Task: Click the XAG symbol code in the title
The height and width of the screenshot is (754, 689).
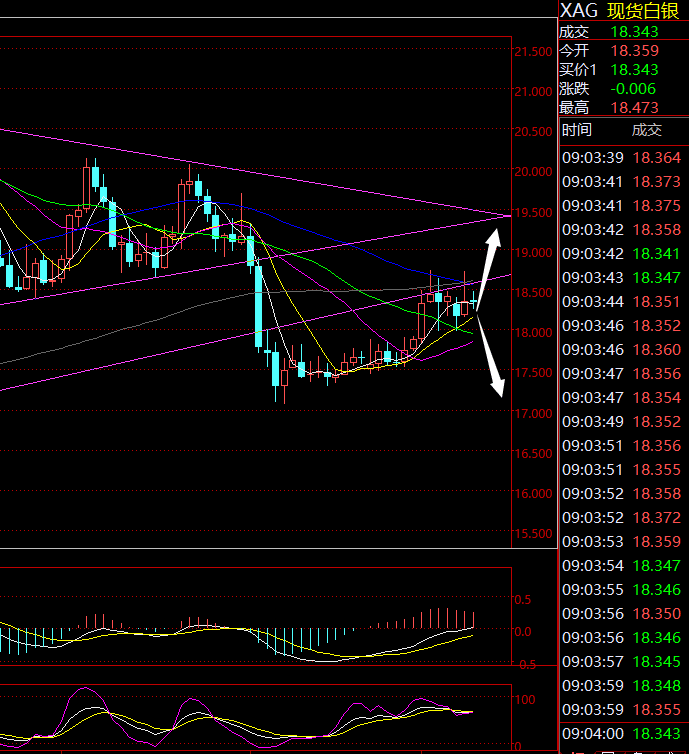Action: [579, 11]
